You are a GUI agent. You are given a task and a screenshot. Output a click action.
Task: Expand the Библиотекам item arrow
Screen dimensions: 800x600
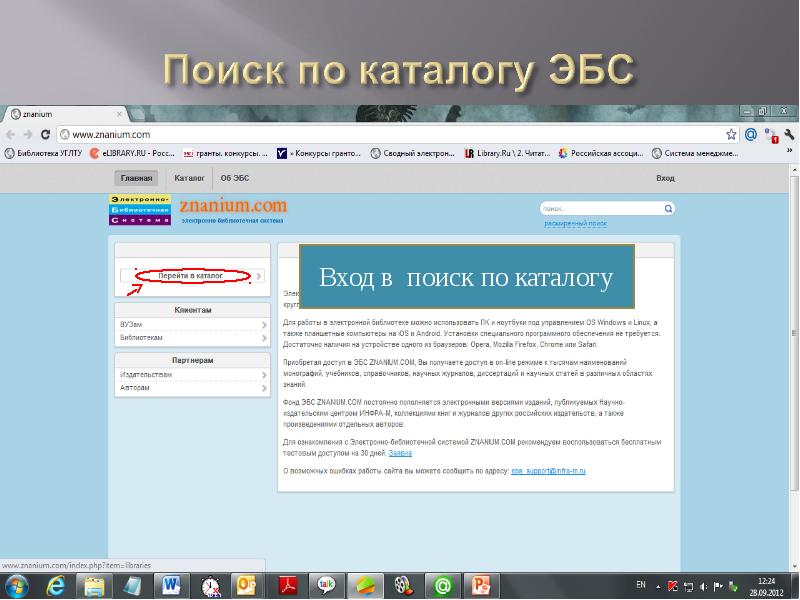click(x=264, y=338)
